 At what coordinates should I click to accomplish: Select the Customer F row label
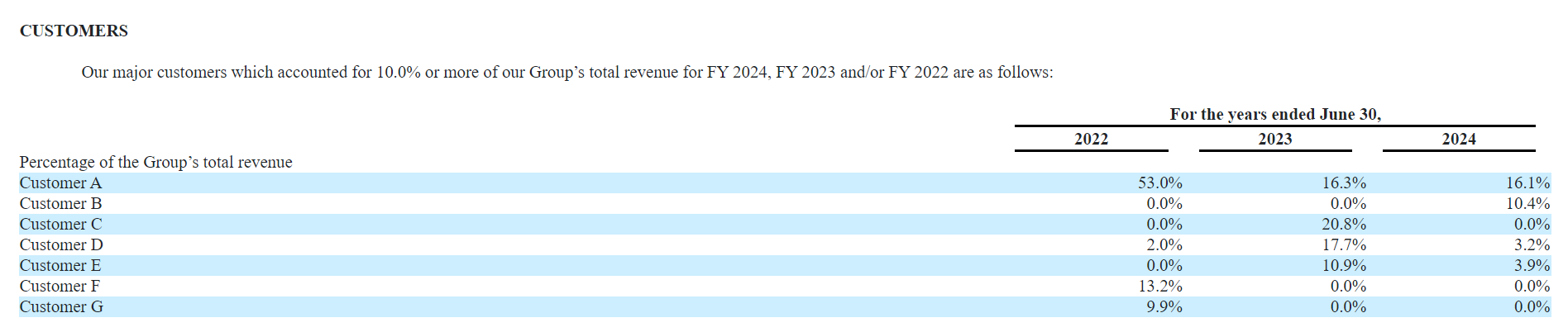point(60,286)
